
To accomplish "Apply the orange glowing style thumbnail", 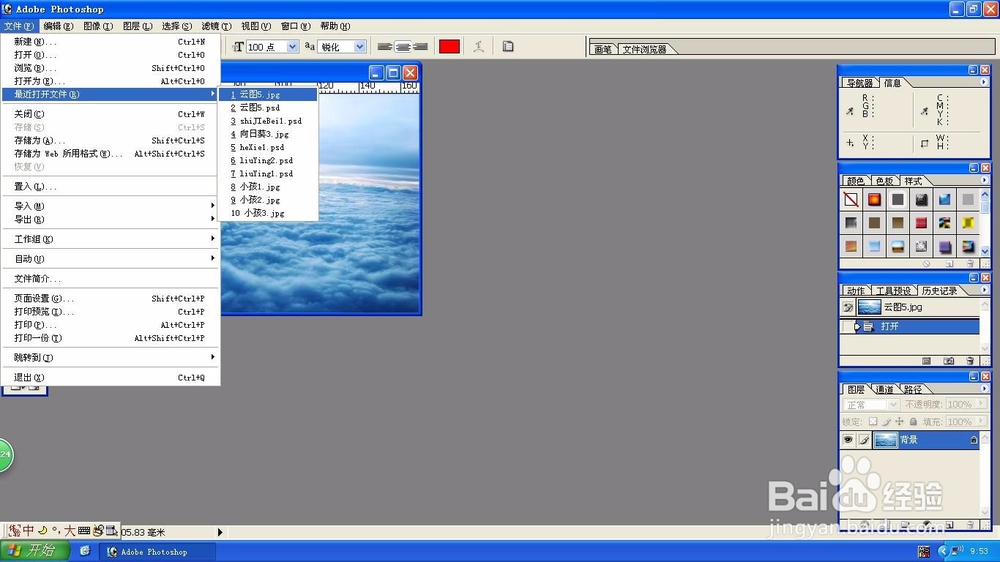I will pyautogui.click(x=874, y=200).
